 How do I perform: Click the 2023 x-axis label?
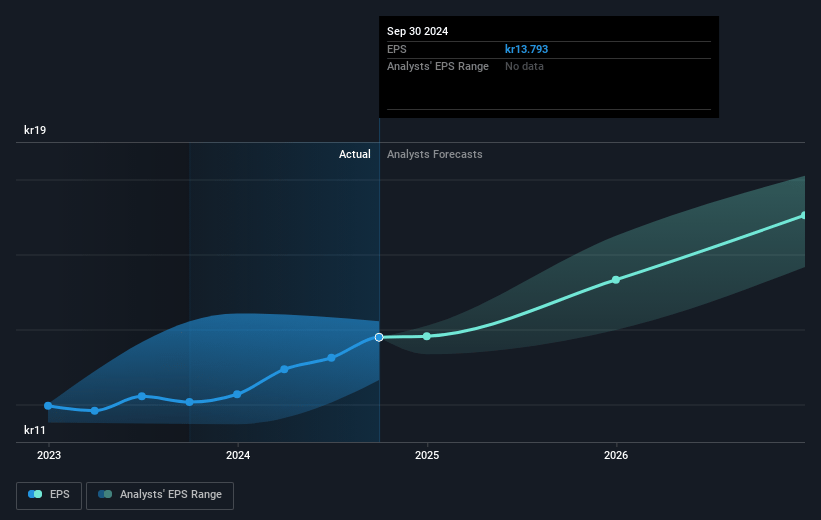[49, 456]
